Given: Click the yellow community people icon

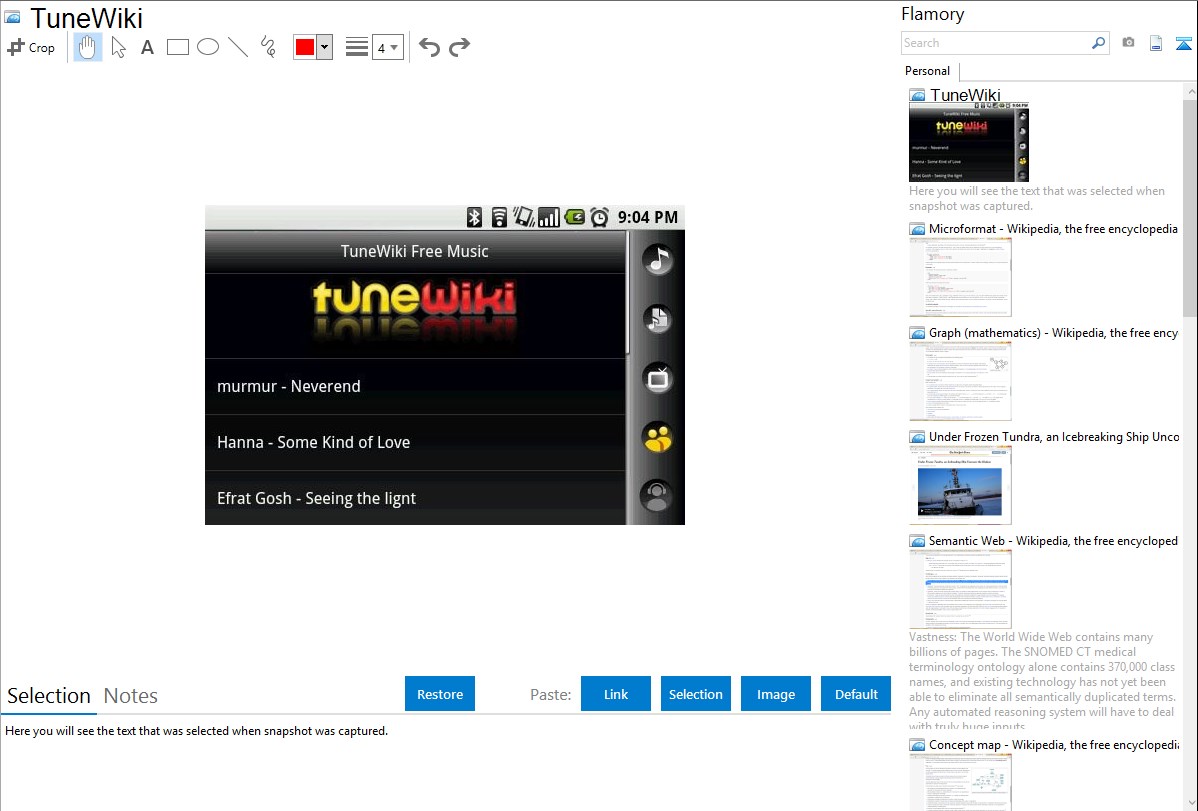Looking at the screenshot, I should (x=657, y=438).
